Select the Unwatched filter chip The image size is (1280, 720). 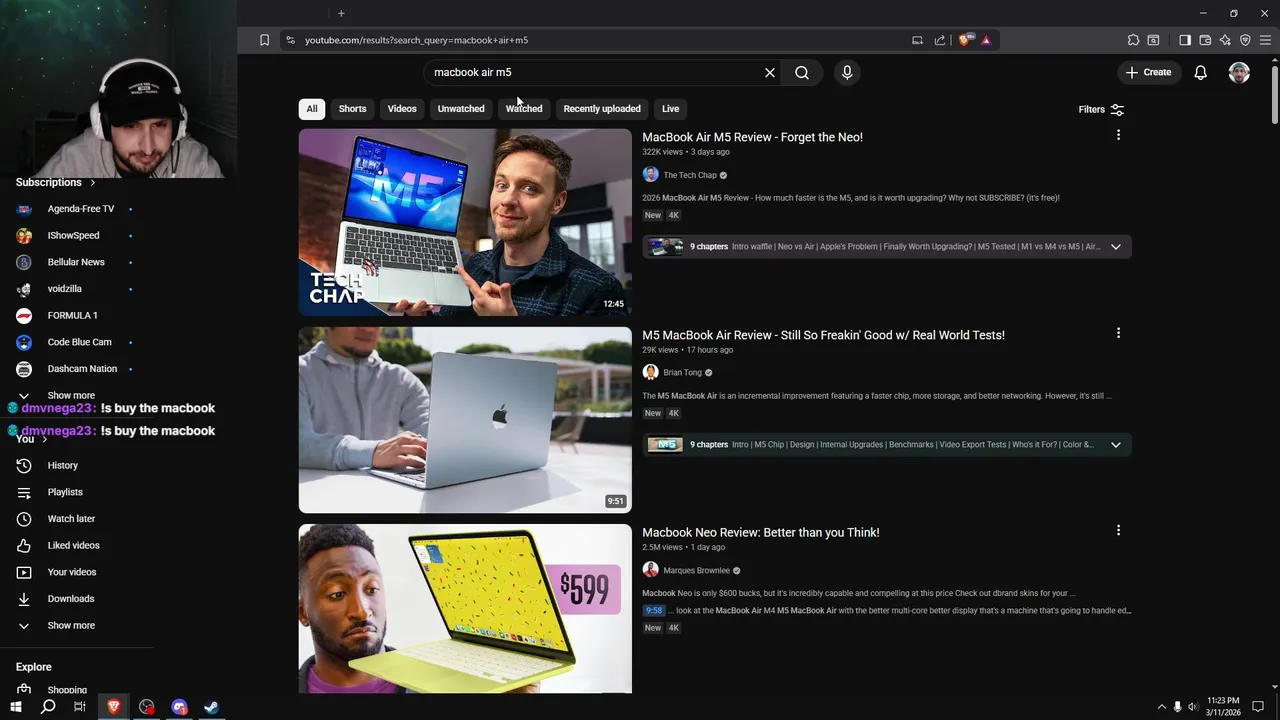461,109
